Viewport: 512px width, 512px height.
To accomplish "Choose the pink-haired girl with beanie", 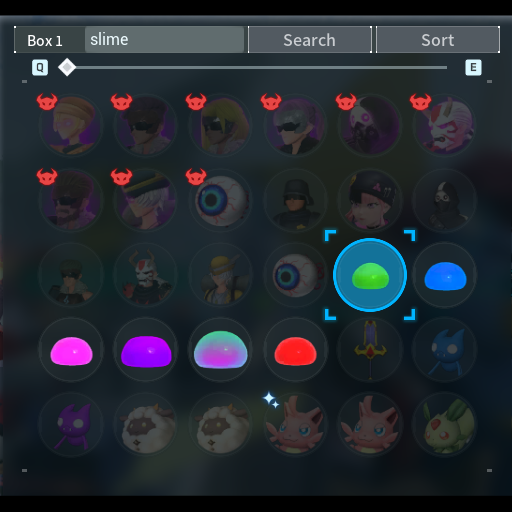I will pos(370,200).
